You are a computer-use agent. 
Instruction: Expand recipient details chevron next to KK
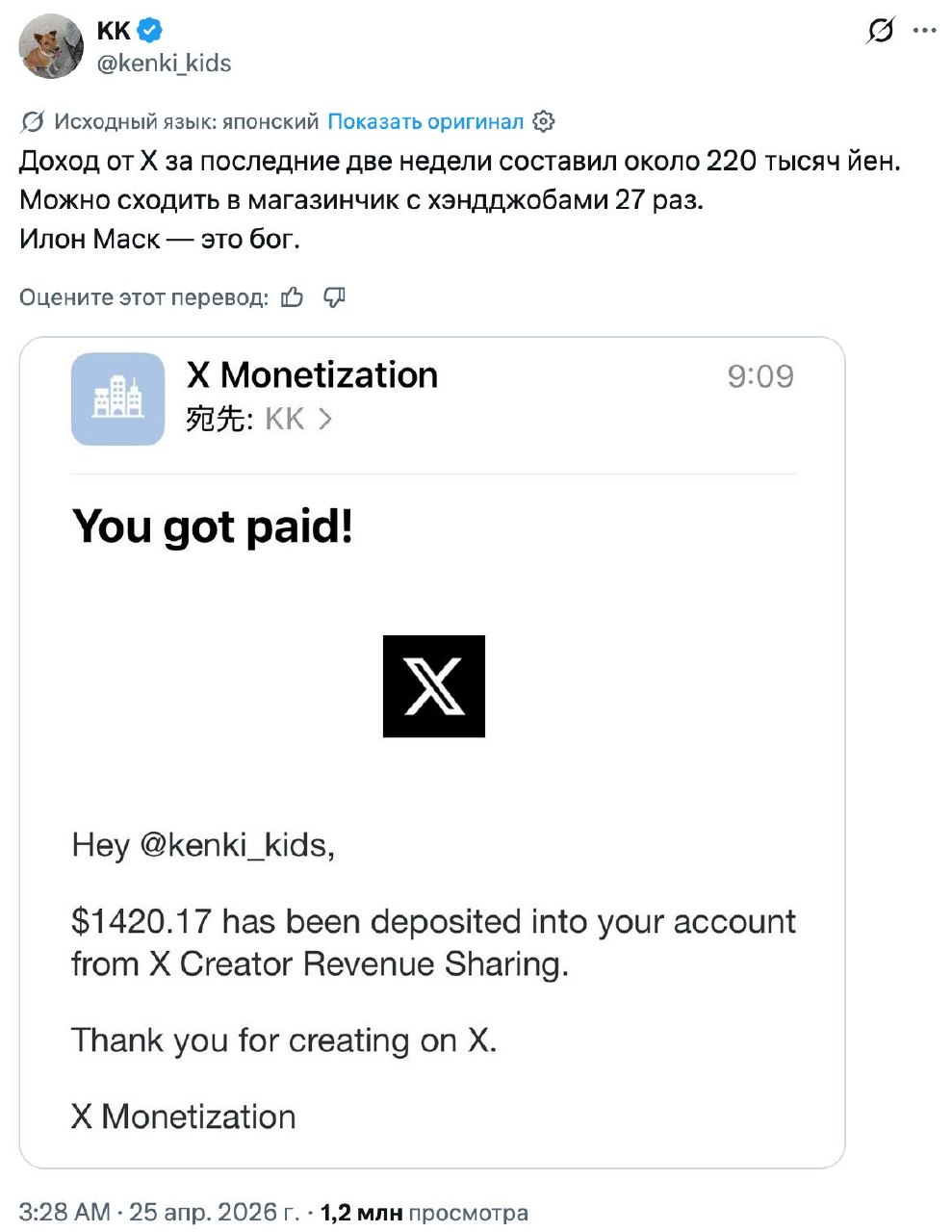click(325, 419)
